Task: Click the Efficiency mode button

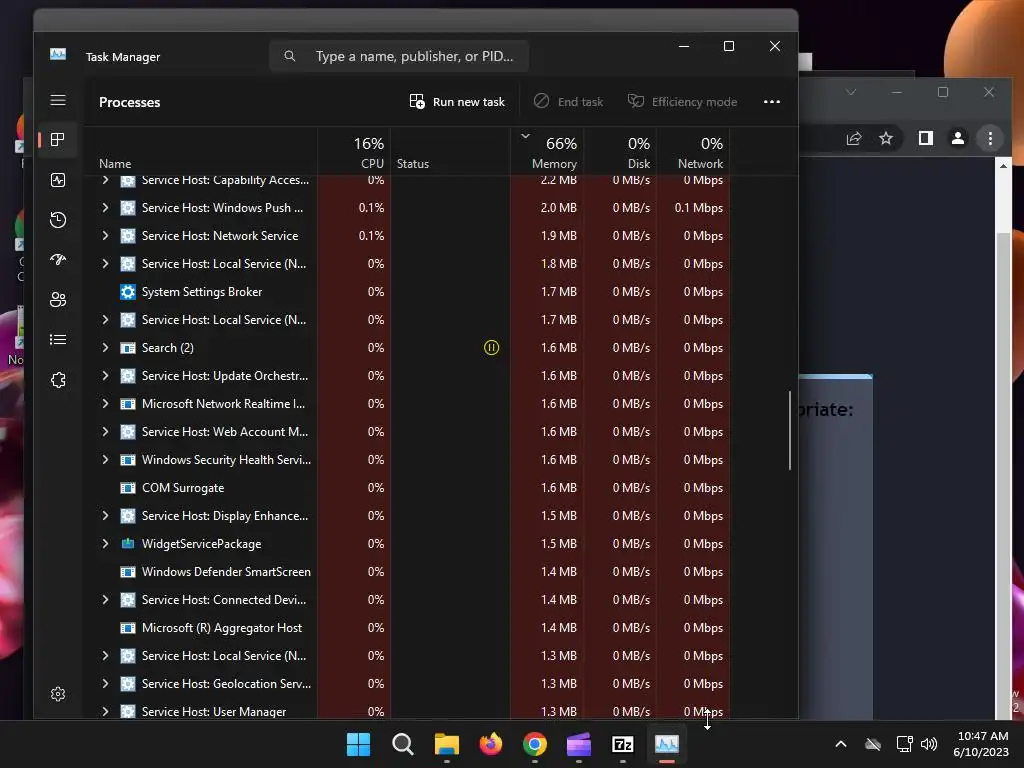Action: tap(682, 102)
